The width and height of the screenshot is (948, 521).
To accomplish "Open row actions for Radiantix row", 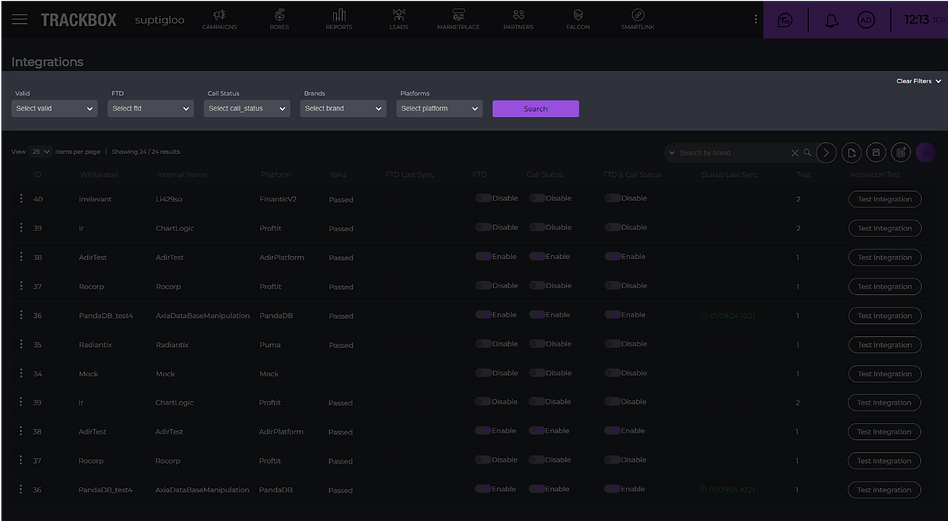I will [x=21, y=344].
